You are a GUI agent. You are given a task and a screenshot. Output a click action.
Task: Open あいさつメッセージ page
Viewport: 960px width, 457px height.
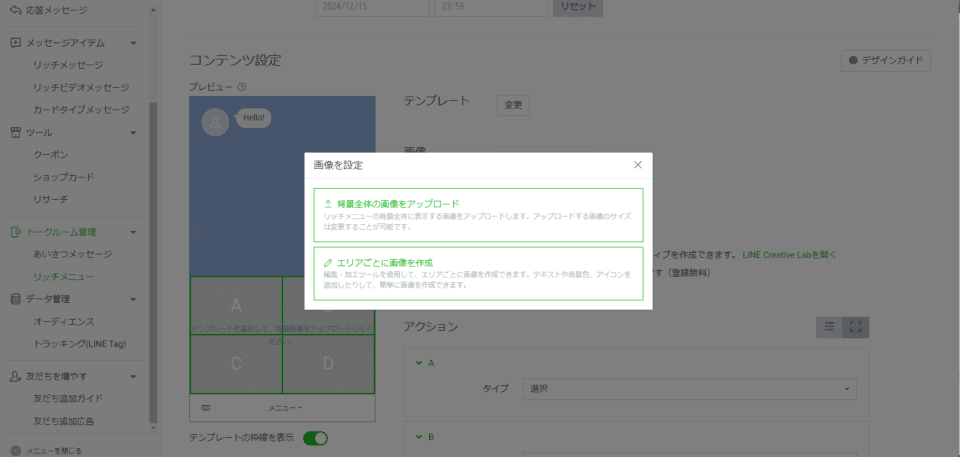(72, 254)
